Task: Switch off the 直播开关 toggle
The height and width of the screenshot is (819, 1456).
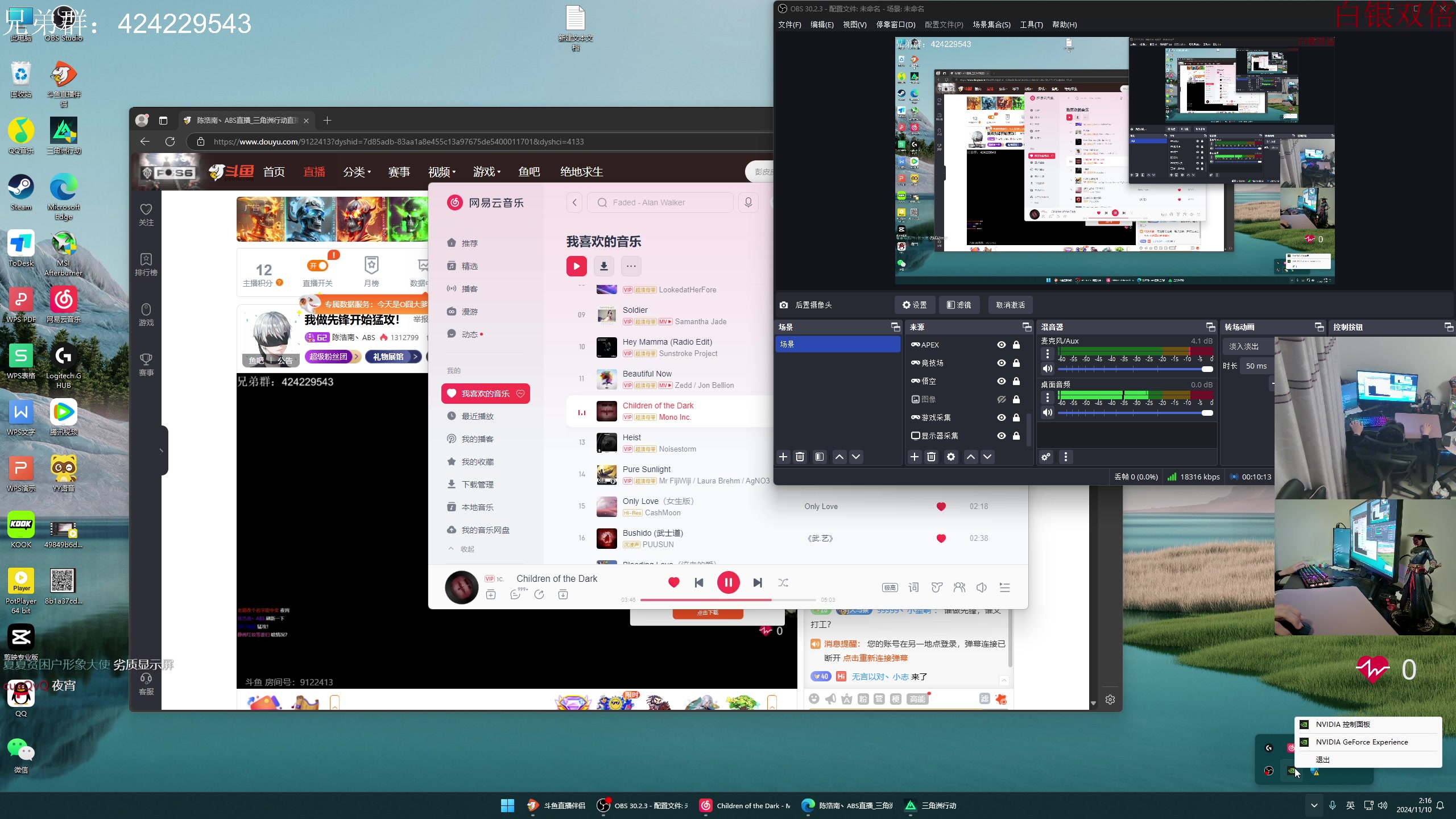Action: (x=318, y=266)
